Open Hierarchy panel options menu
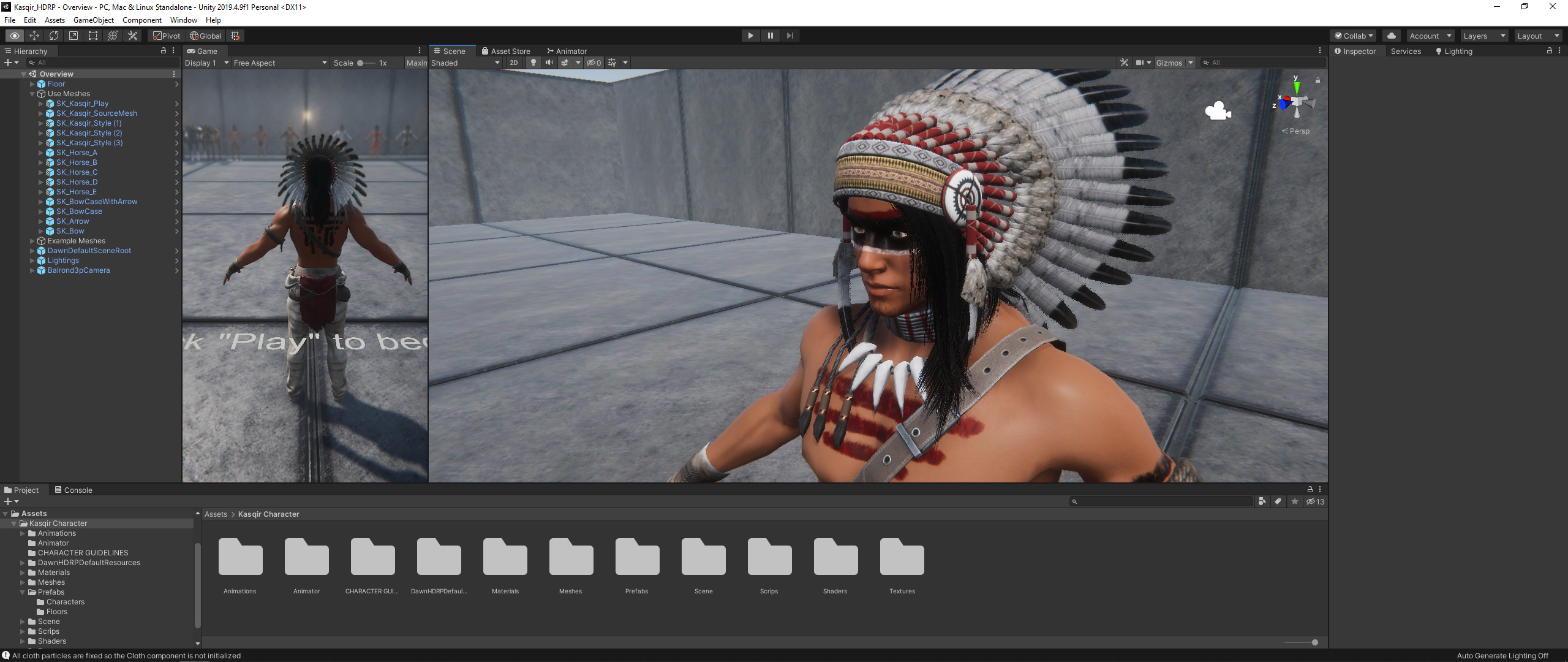 (174, 51)
